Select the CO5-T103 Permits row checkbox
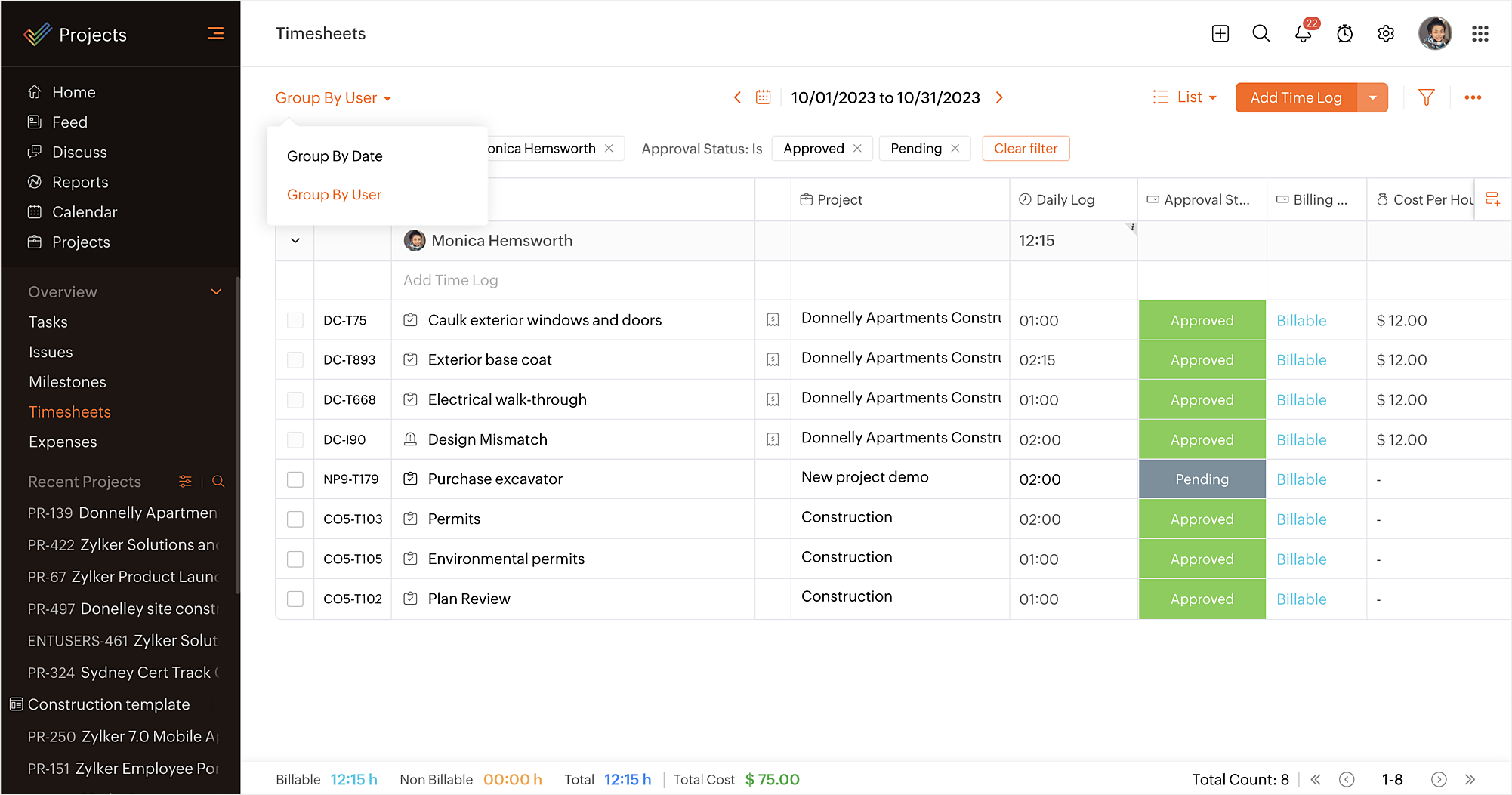1512x795 pixels. 295,519
